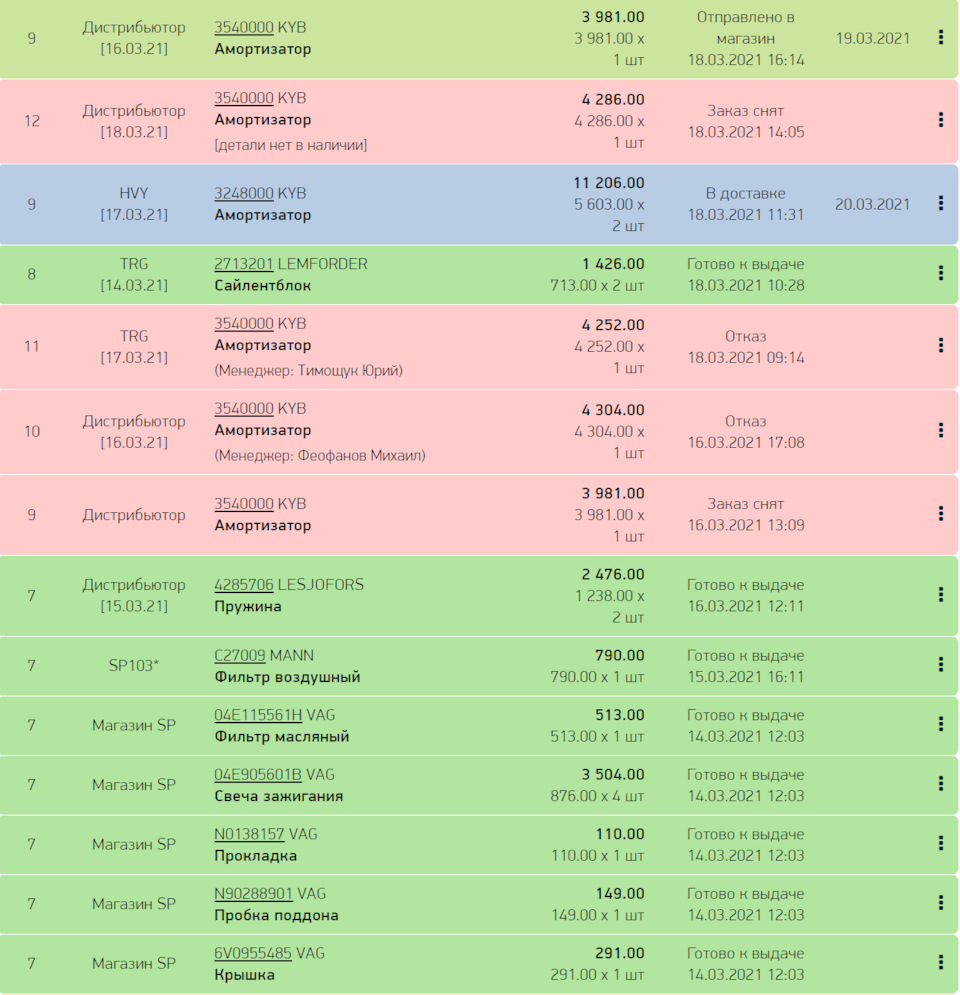Click the 3248000 part number link
This screenshot has width=960, height=995.
click(x=243, y=193)
